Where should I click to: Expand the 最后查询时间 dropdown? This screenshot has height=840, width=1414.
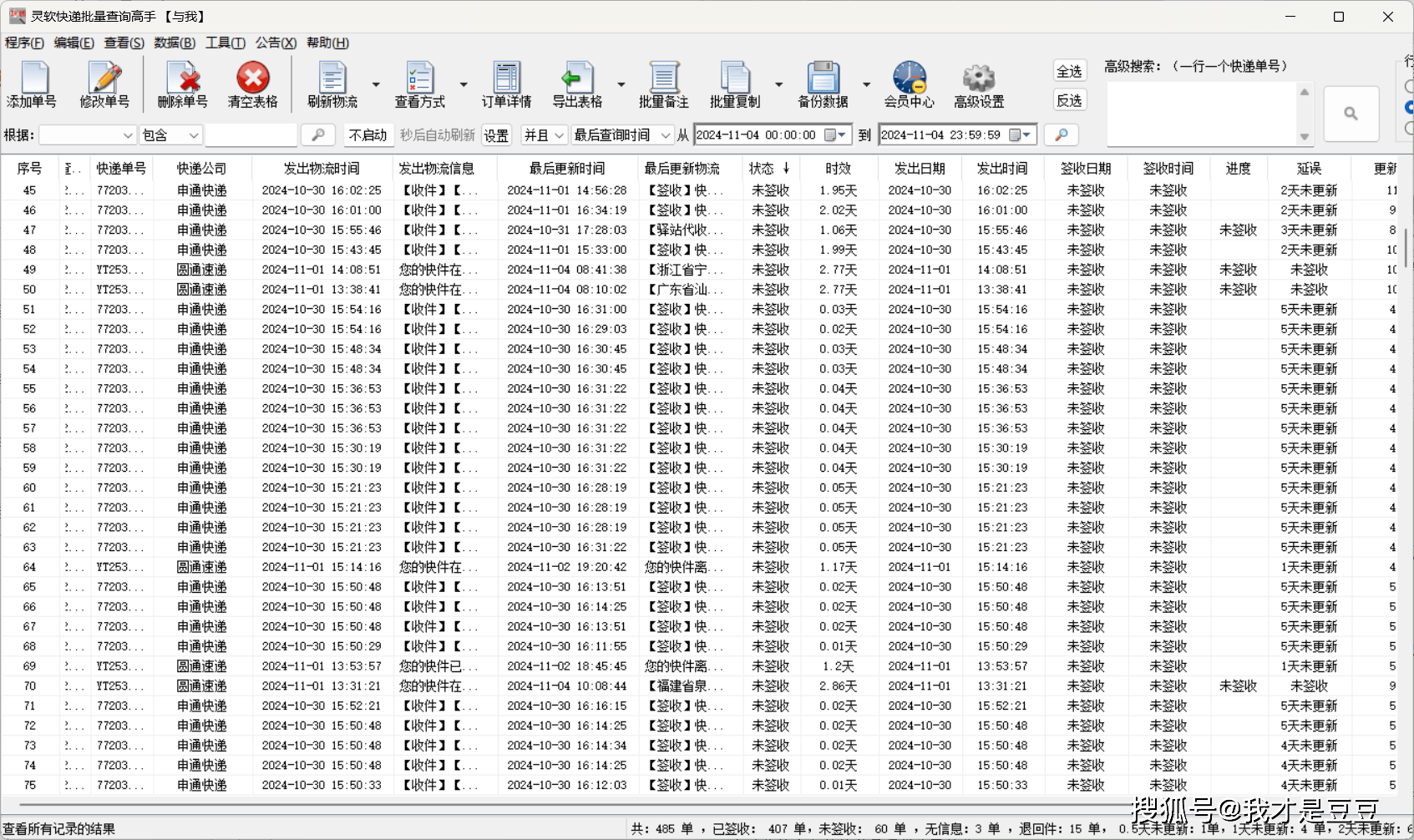(665, 135)
